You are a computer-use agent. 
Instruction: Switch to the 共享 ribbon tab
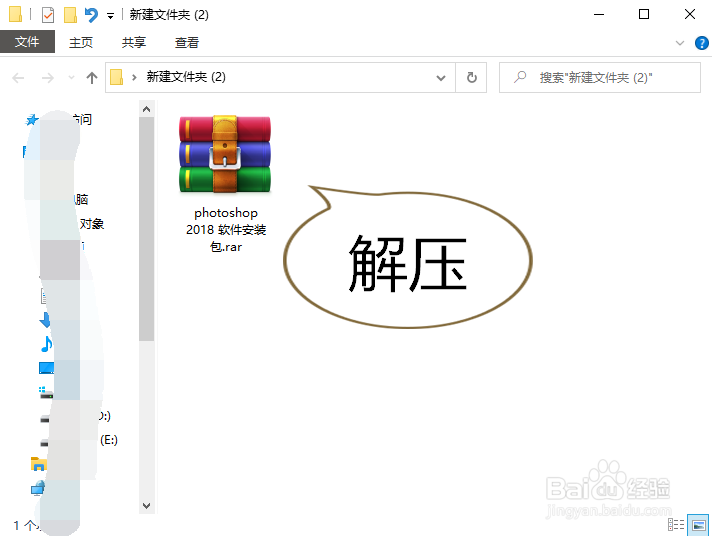click(134, 42)
